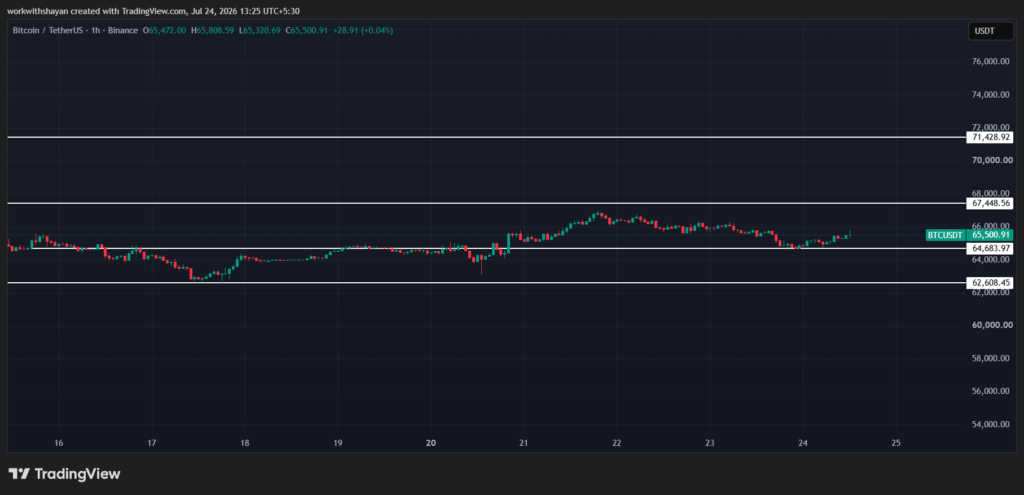
Task: Click date 25 on time axis
Action: [x=896, y=443]
